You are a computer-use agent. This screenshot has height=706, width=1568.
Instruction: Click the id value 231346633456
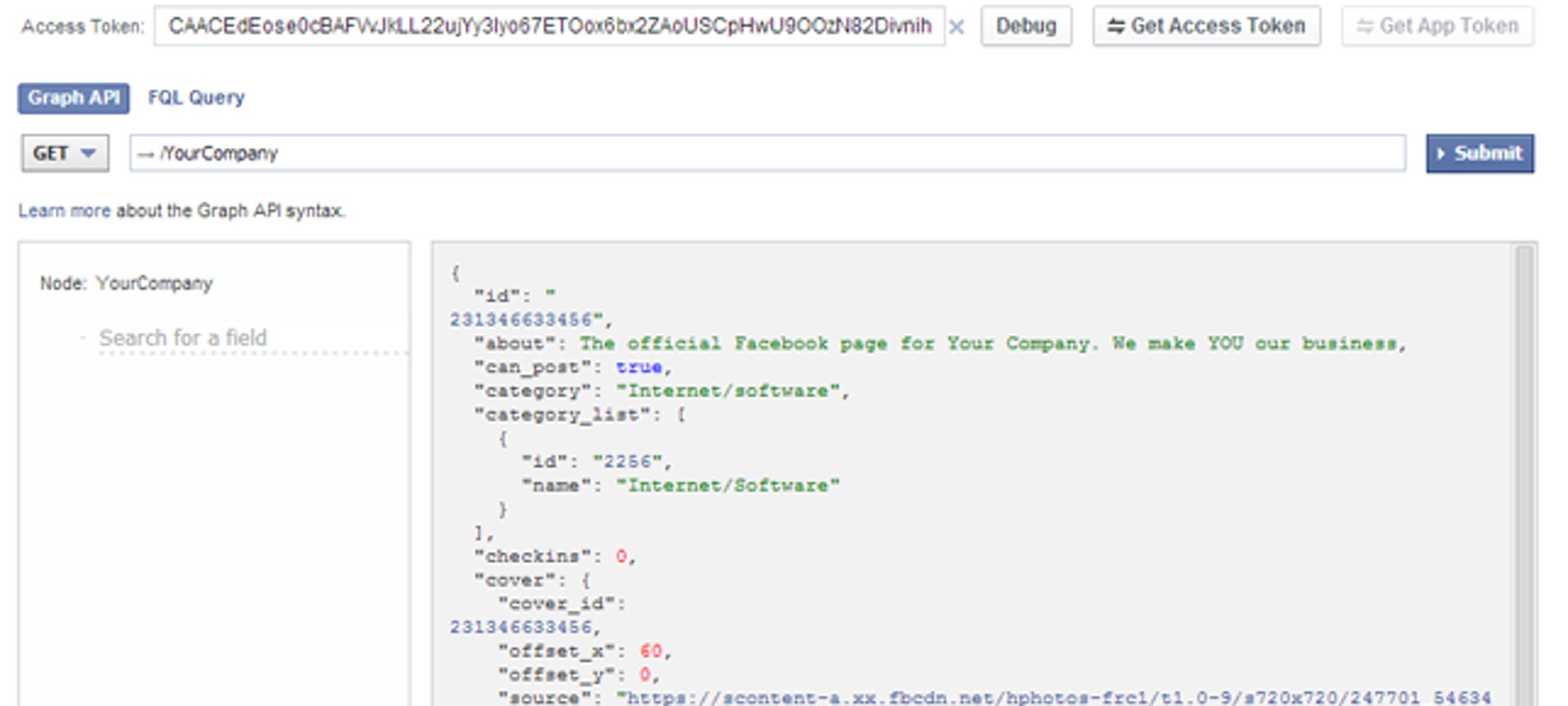coord(521,319)
